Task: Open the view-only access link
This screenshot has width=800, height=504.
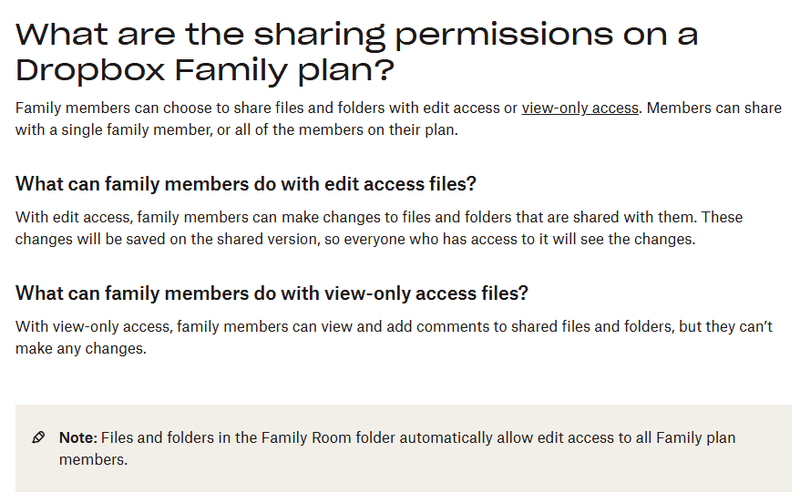Action: click(579, 107)
